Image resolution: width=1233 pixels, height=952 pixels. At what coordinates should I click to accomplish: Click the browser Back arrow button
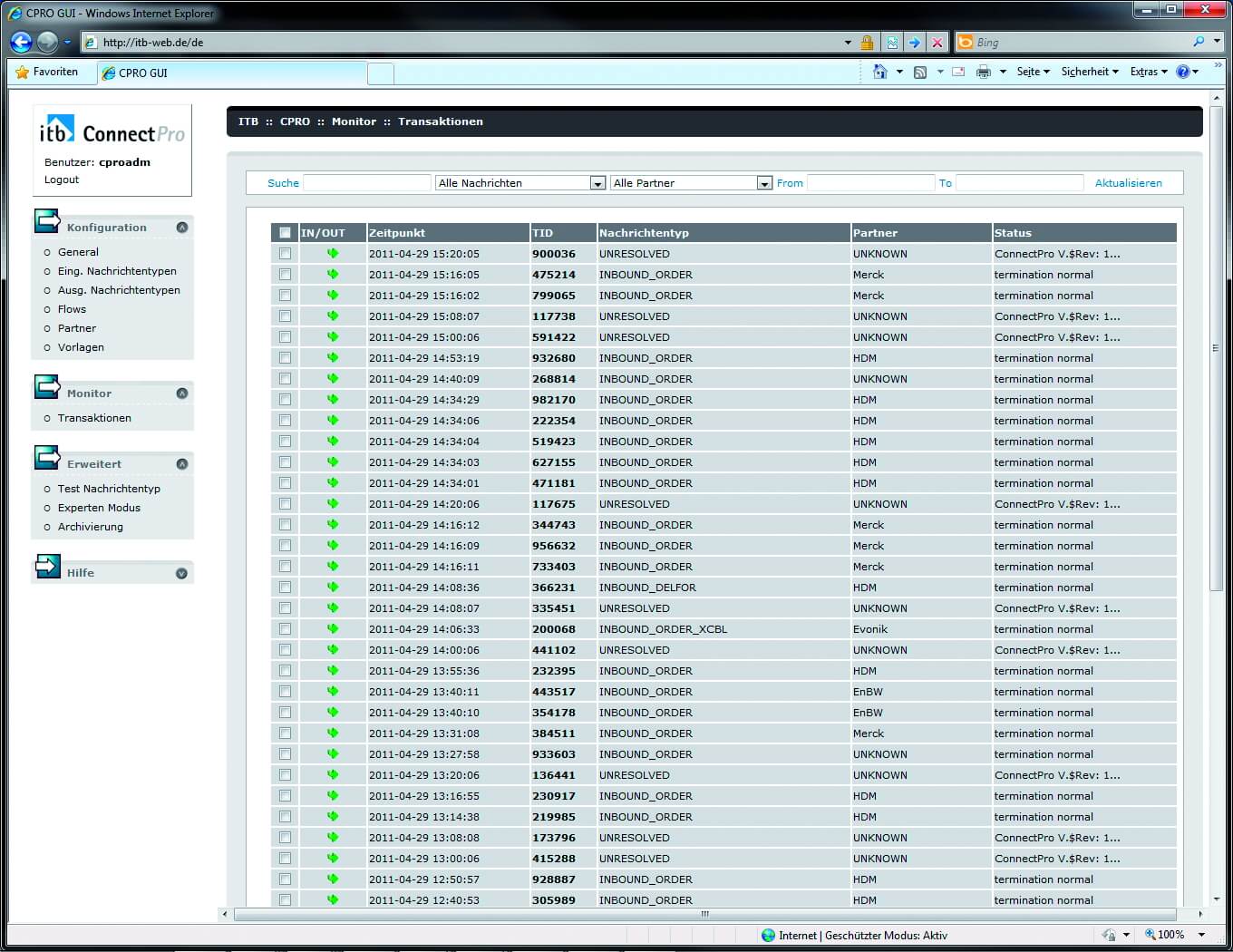21,42
